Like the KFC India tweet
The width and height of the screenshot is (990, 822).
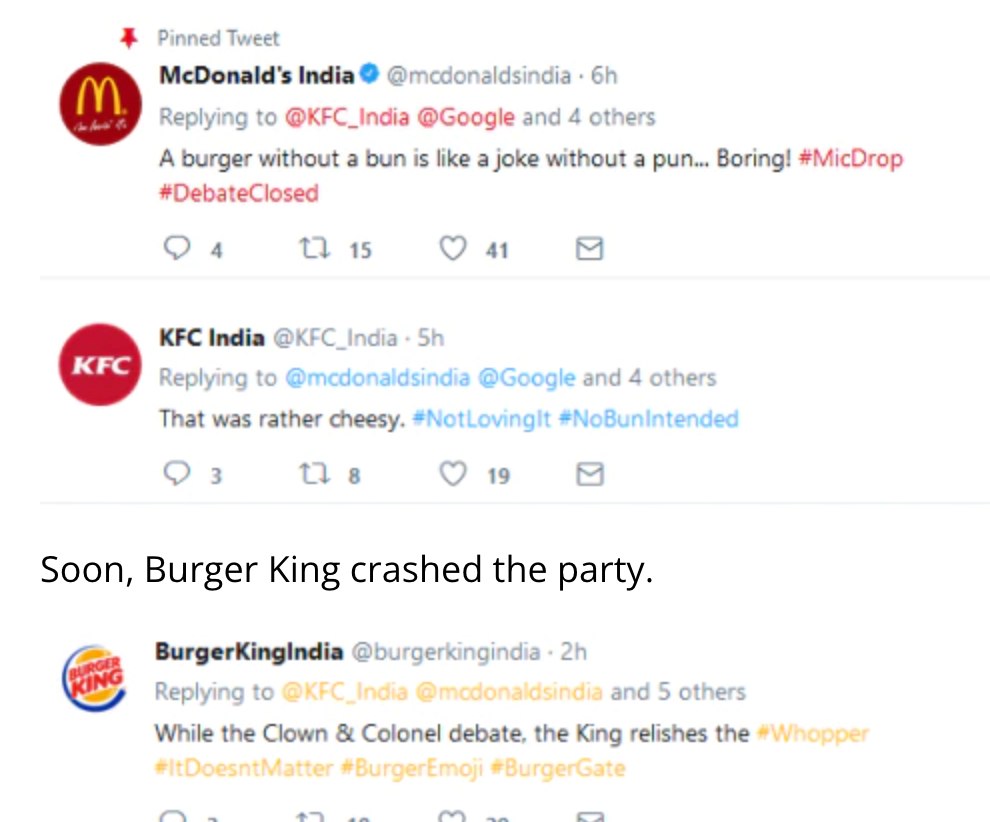point(454,474)
